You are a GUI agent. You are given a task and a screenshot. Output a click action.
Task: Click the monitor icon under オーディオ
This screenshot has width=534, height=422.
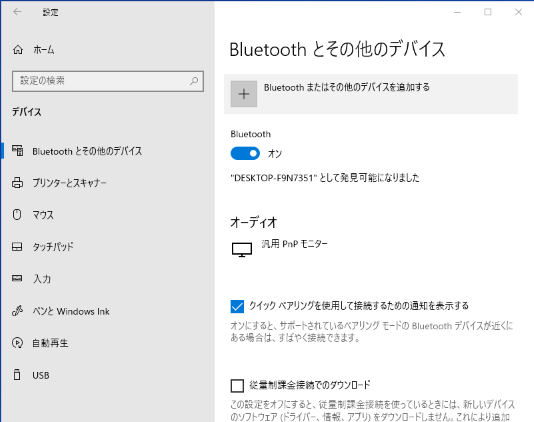point(242,249)
